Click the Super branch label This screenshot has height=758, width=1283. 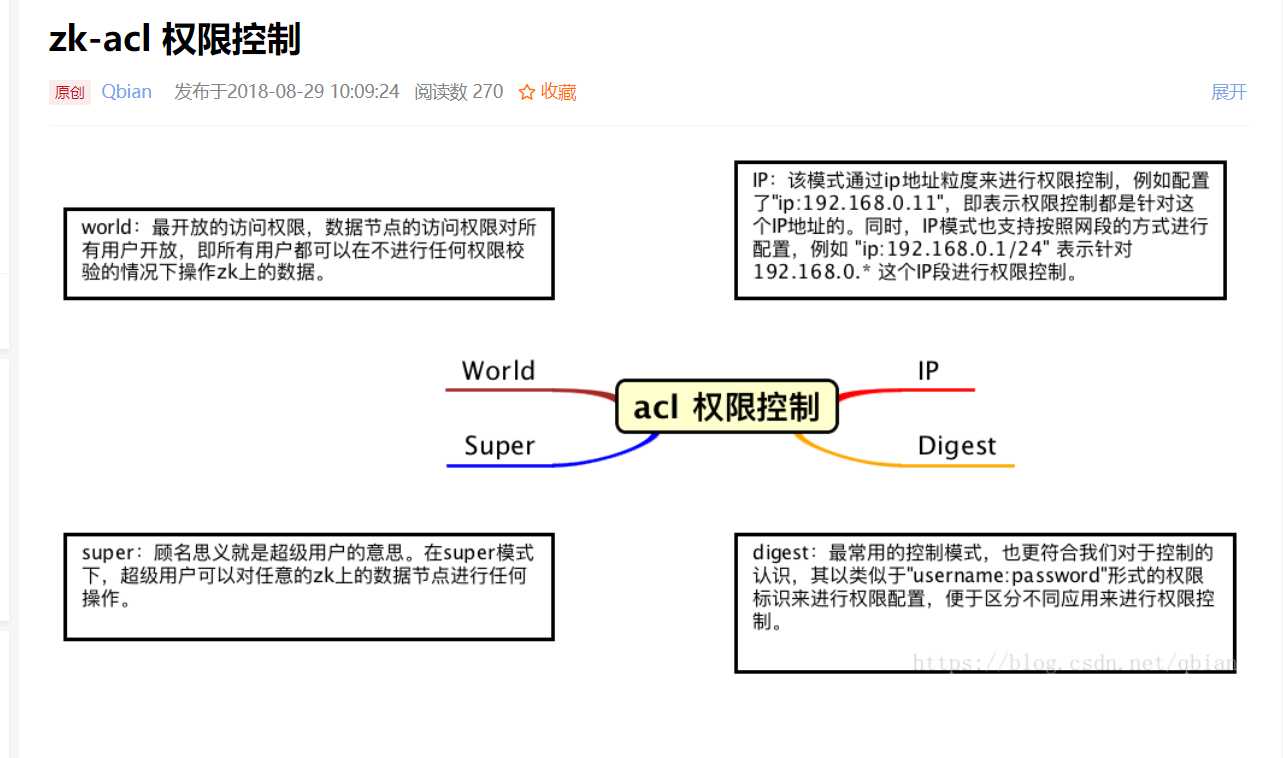[x=499, y=446]
